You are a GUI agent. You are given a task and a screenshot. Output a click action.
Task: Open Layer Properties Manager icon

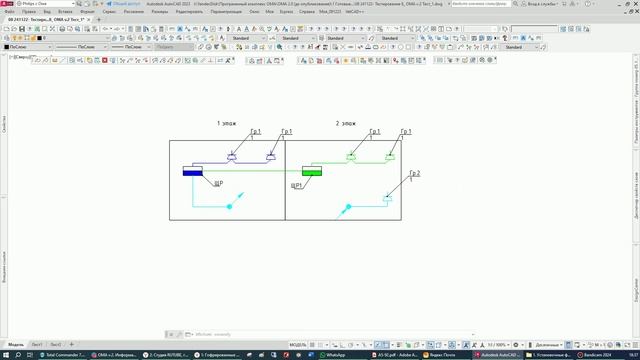pyautogui.click(x=6, y=38)
